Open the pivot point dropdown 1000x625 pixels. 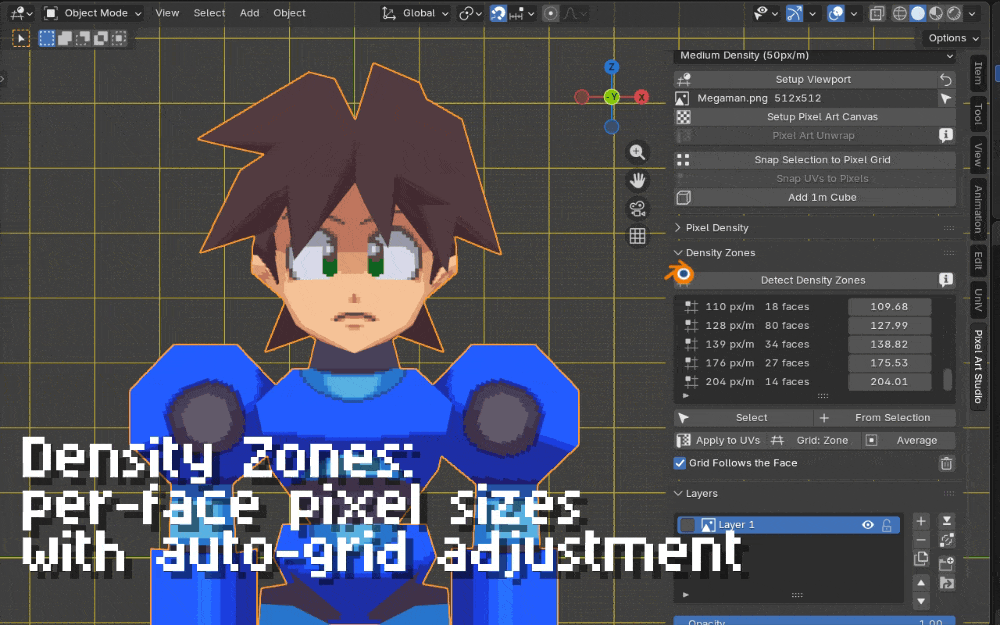coord(470,13)
